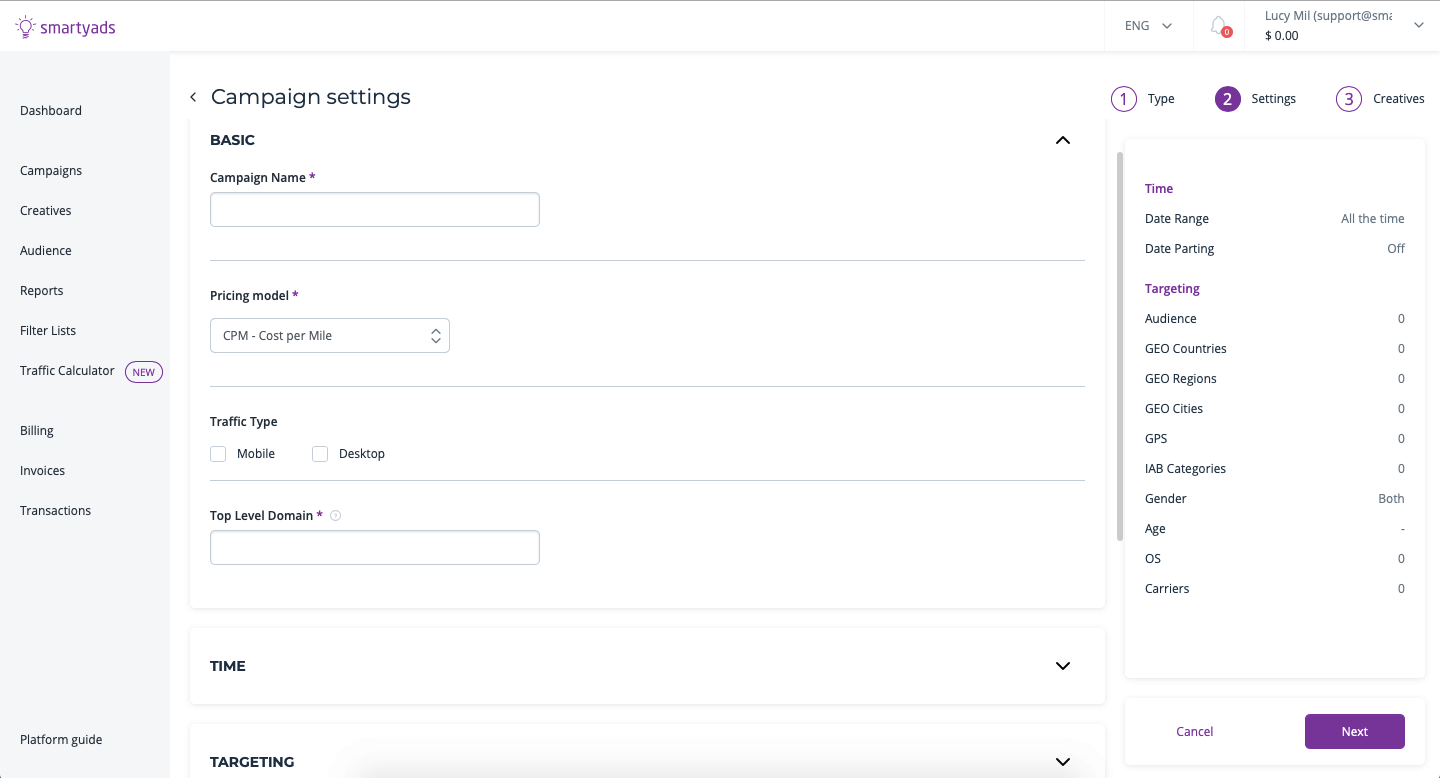Click the smartyads lightbulb logo
Viewport: 1440px width, 778px height.
tap(25, 27)
